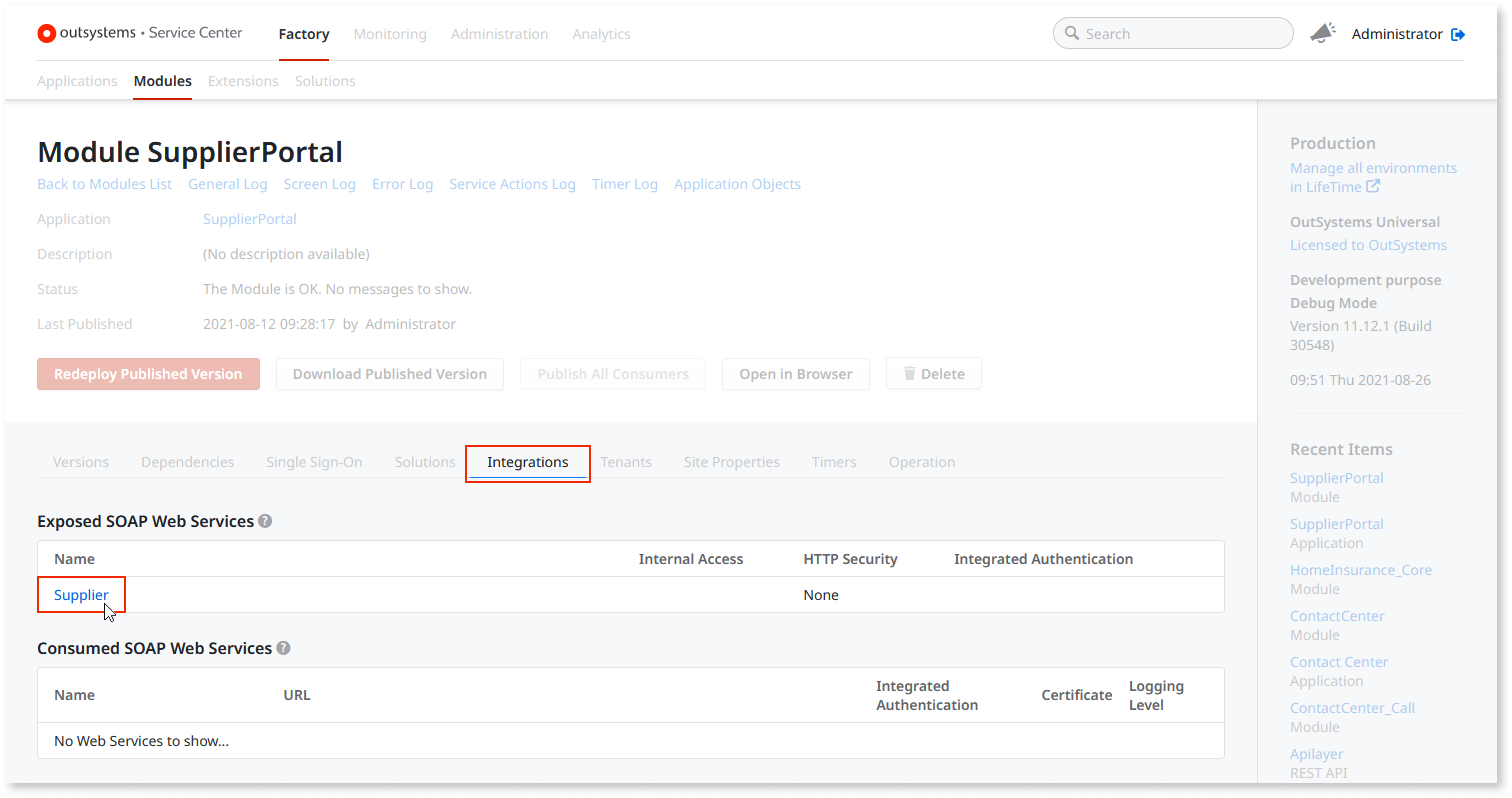The image size is (1512, 798).
Task: Click Redeploy Published Version
Action: 148,373
